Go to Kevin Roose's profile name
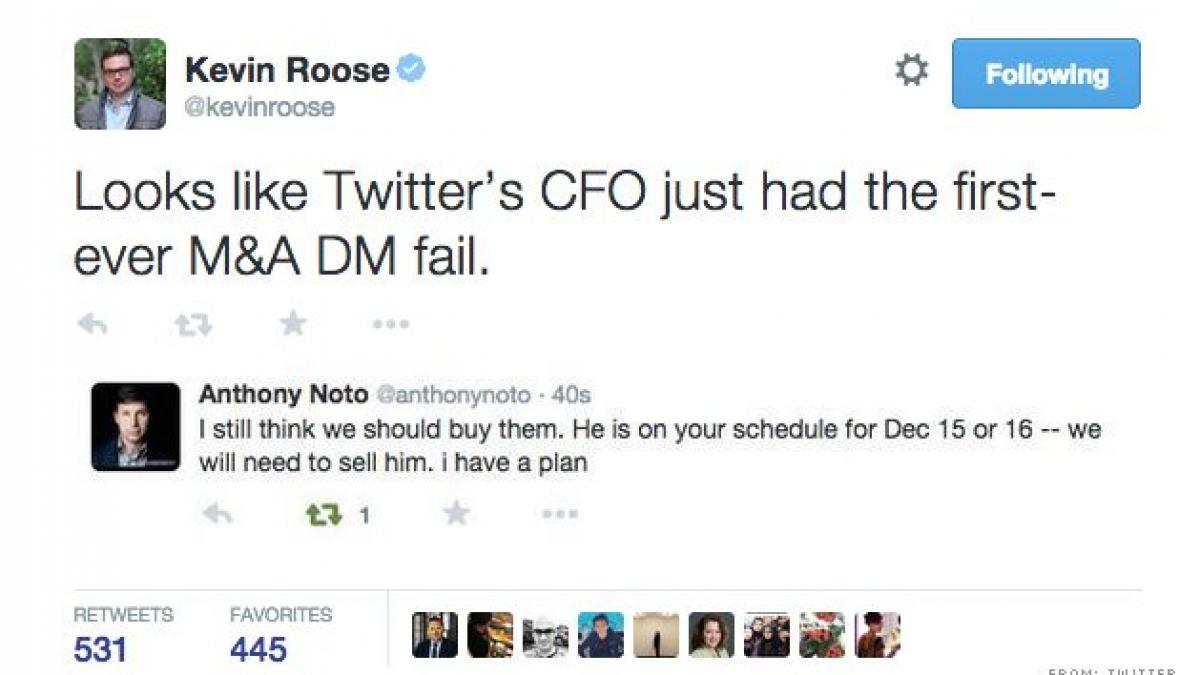Image resolution: width=1200 pixels, height=675 pixels. pos(288,70)
